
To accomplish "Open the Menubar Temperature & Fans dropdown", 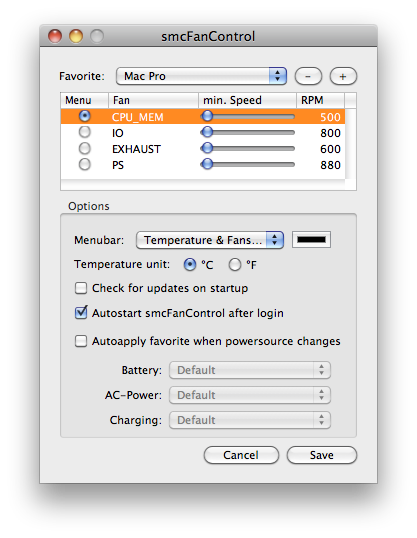I will coord(210,240).
